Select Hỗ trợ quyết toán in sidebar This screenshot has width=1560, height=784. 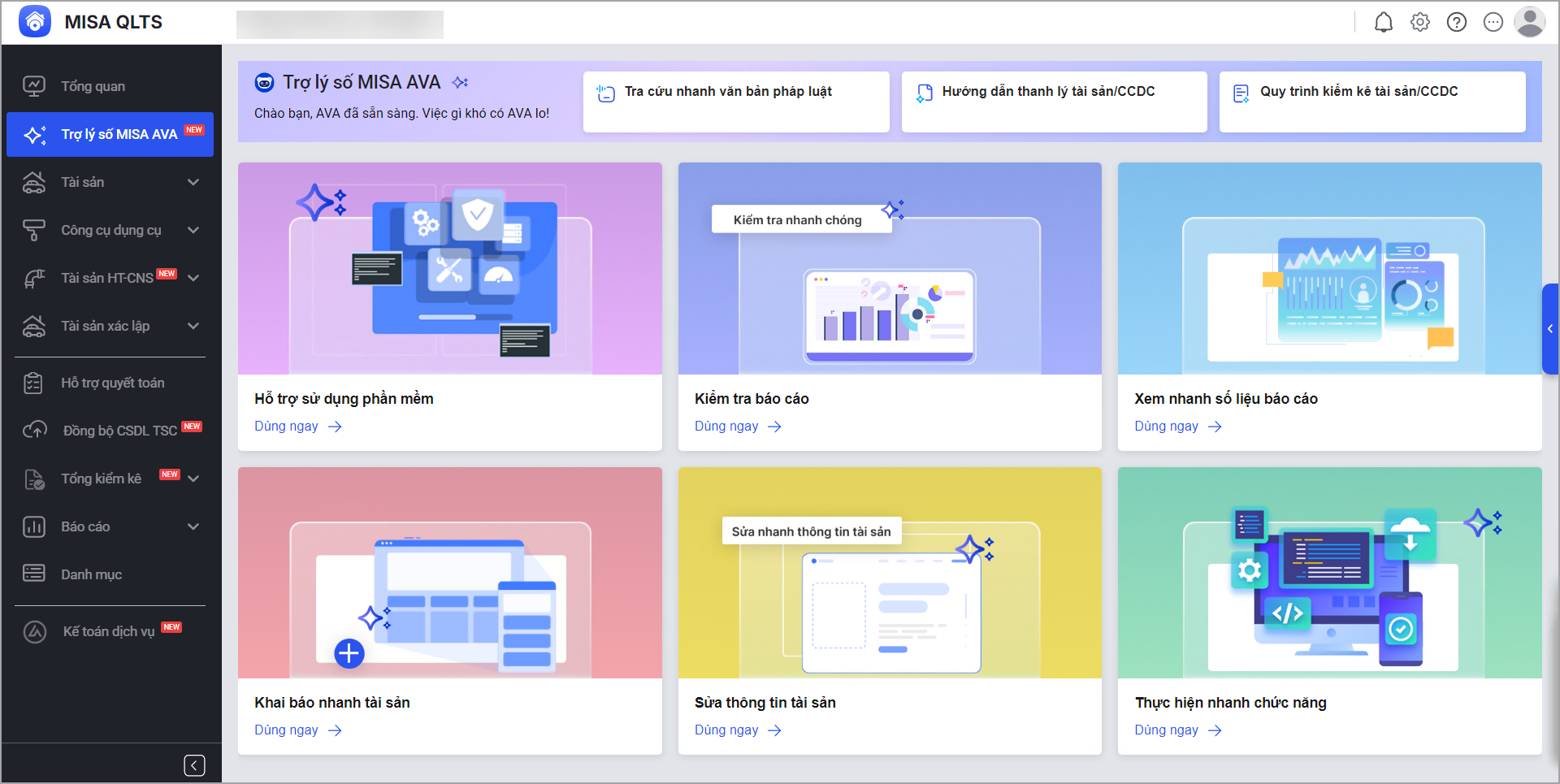click(112, 383)
